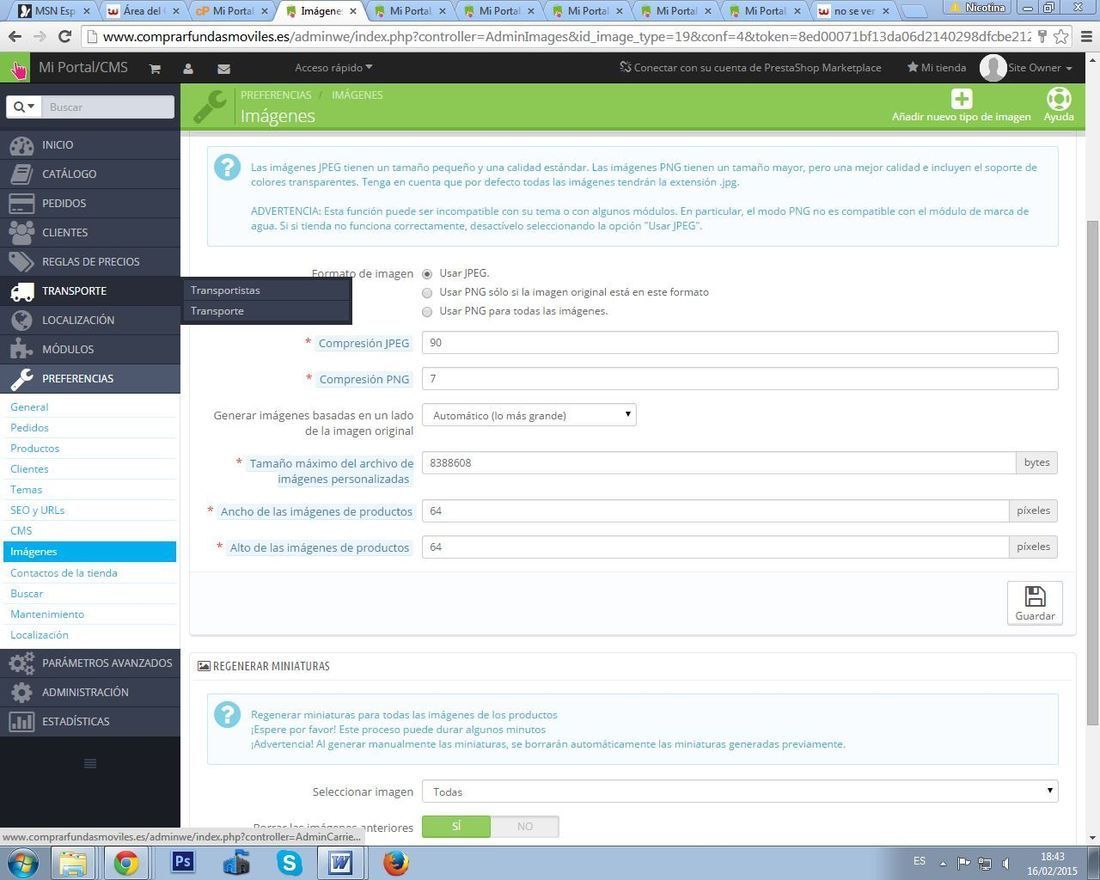Reload the page with the browser refresh icon
Image resolution: width=1100 pixels, height=880 pixels.
[x=65, y=36]
